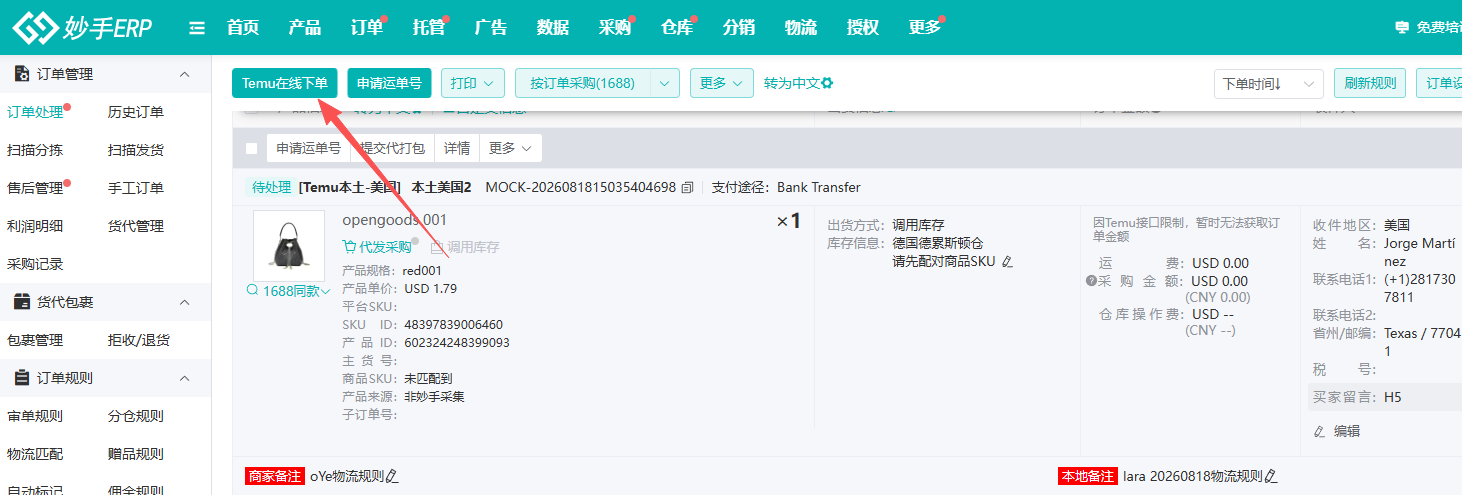Open the 物流 top menu
The height and width of the screenshot is (495, 1462).
coord(801,28)
